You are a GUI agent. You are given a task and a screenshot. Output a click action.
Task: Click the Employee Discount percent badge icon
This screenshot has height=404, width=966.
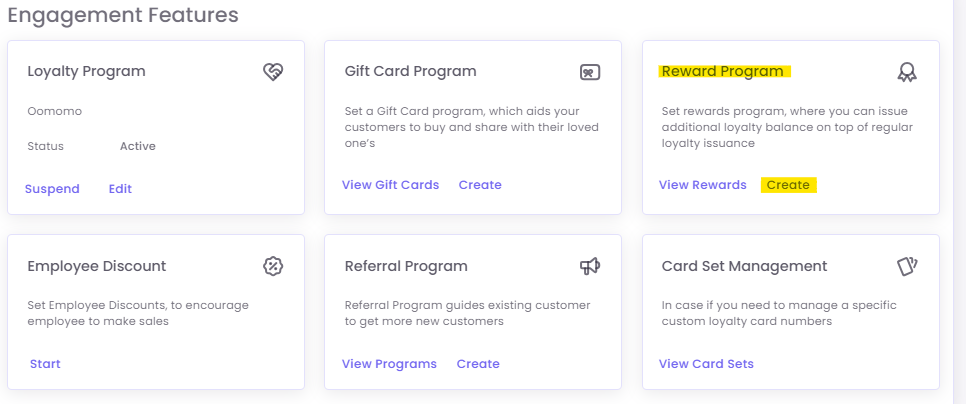coord(273,266)
